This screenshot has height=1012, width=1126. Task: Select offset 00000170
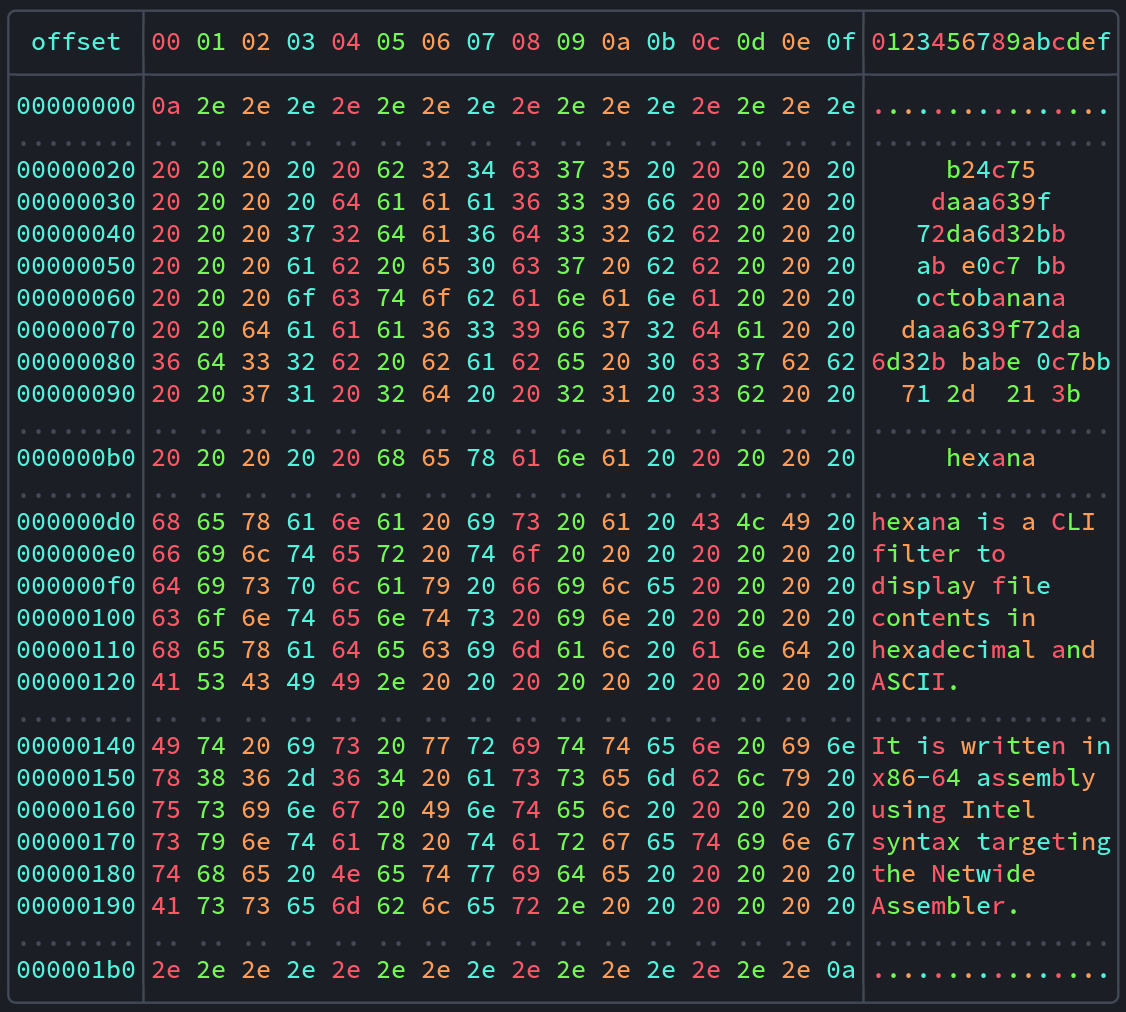[76, 842]
